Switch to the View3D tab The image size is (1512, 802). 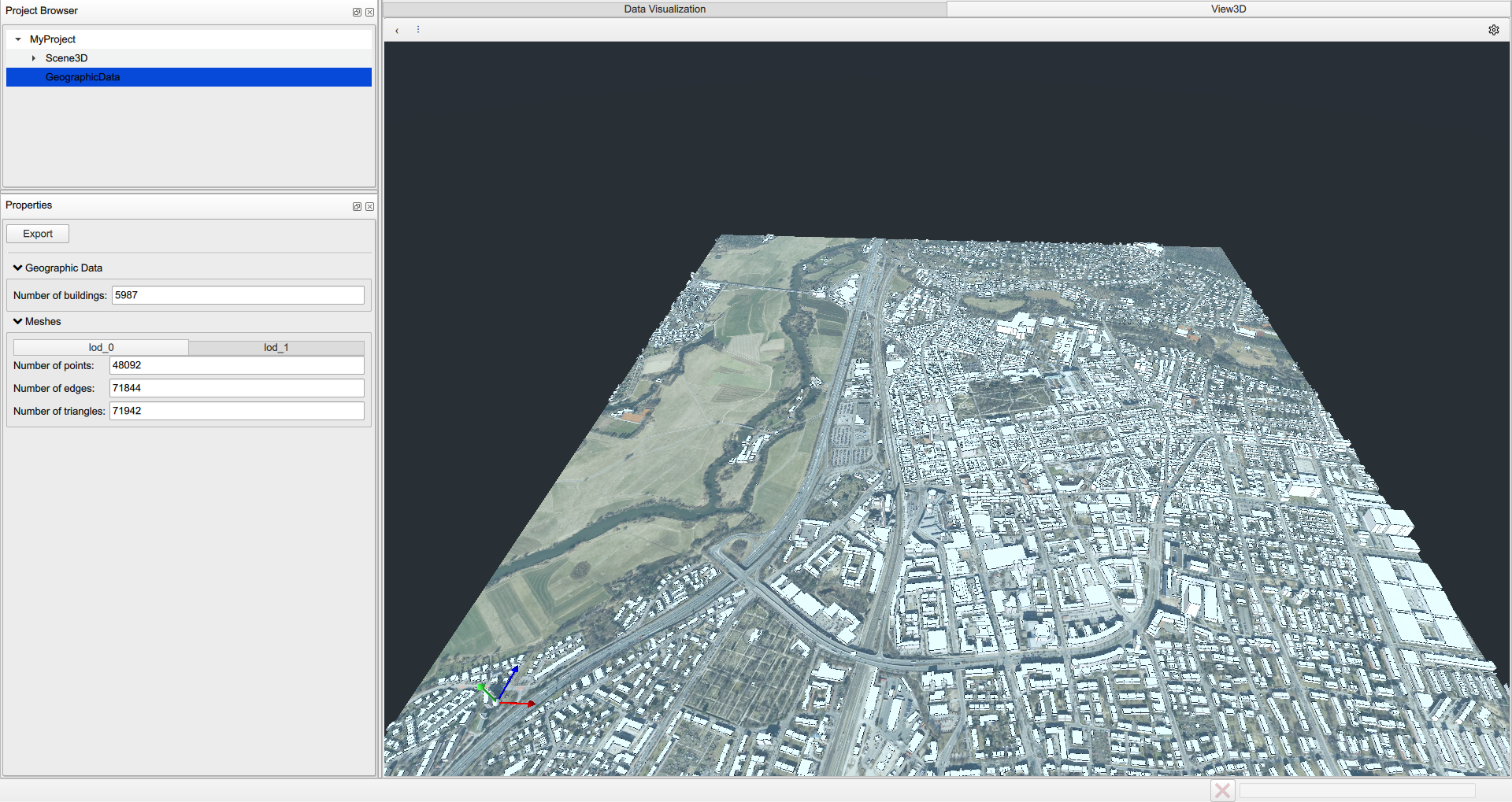(1228, 9)
